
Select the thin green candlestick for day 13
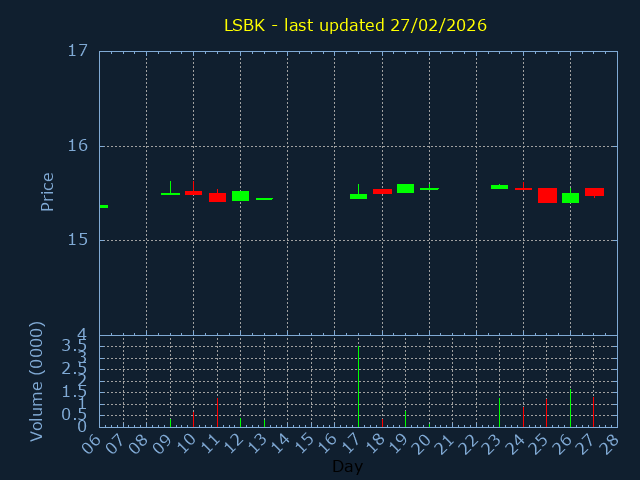(x=264, y=199)
